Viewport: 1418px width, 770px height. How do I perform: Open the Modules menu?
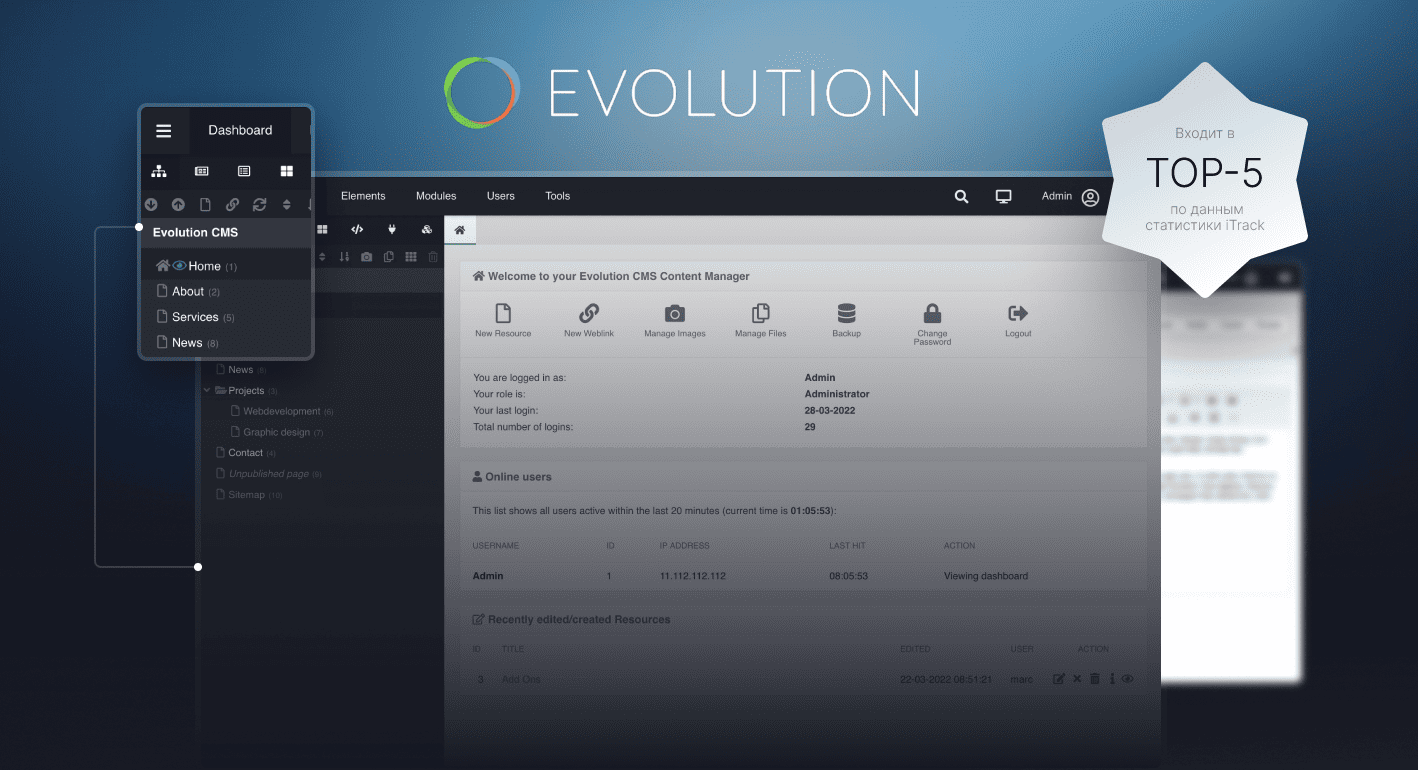(x=436, y=196)
